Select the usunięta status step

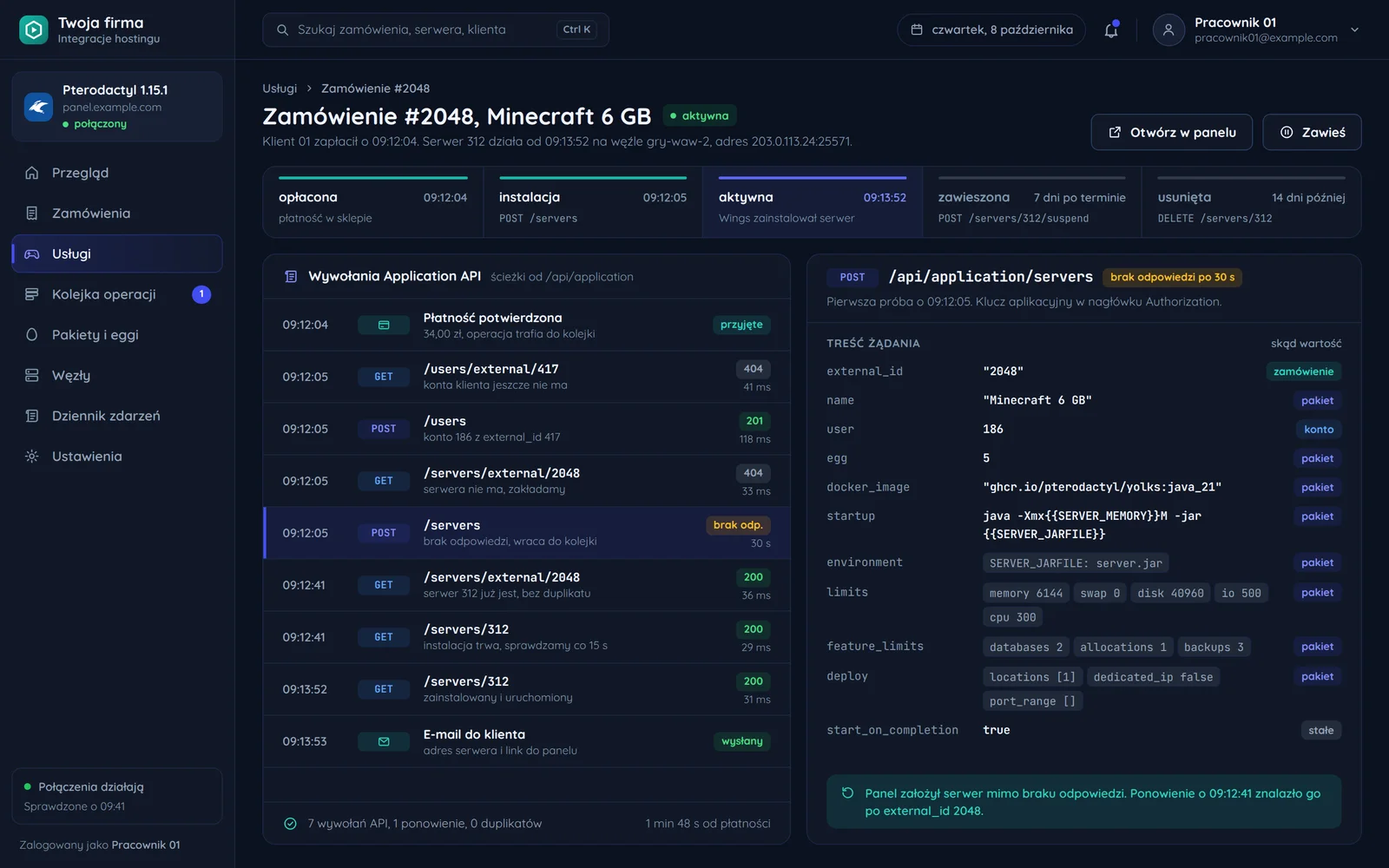pos(1251,202)
